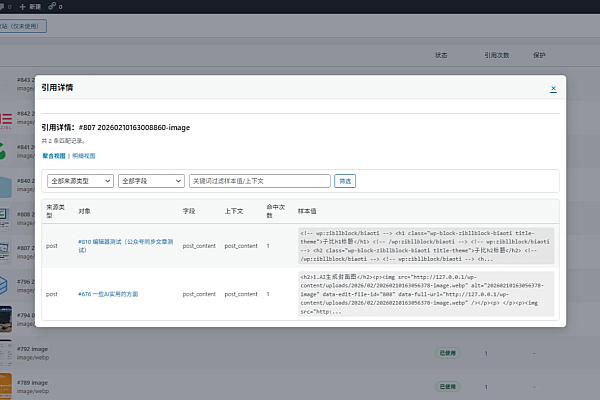Switch to 聚合视图 view
Screen dimensions: 600x400
pos(54,156)
